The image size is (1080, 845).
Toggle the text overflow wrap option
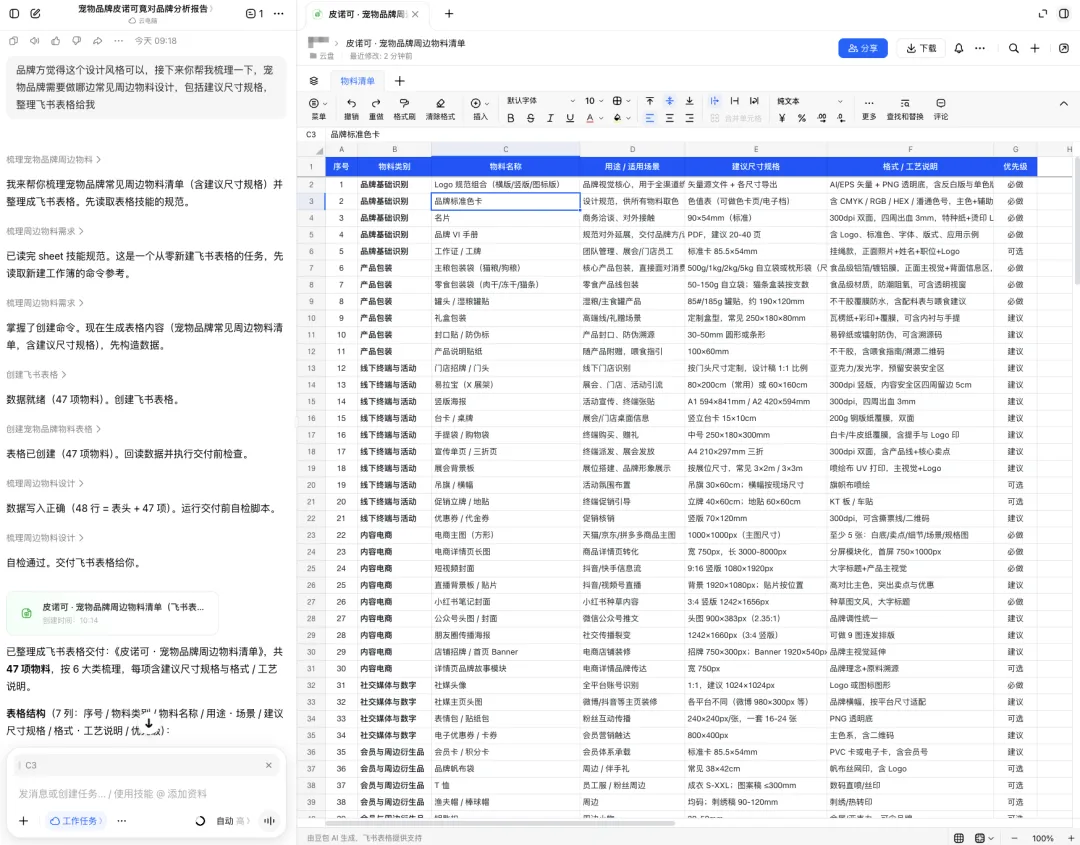click(714, 101)
